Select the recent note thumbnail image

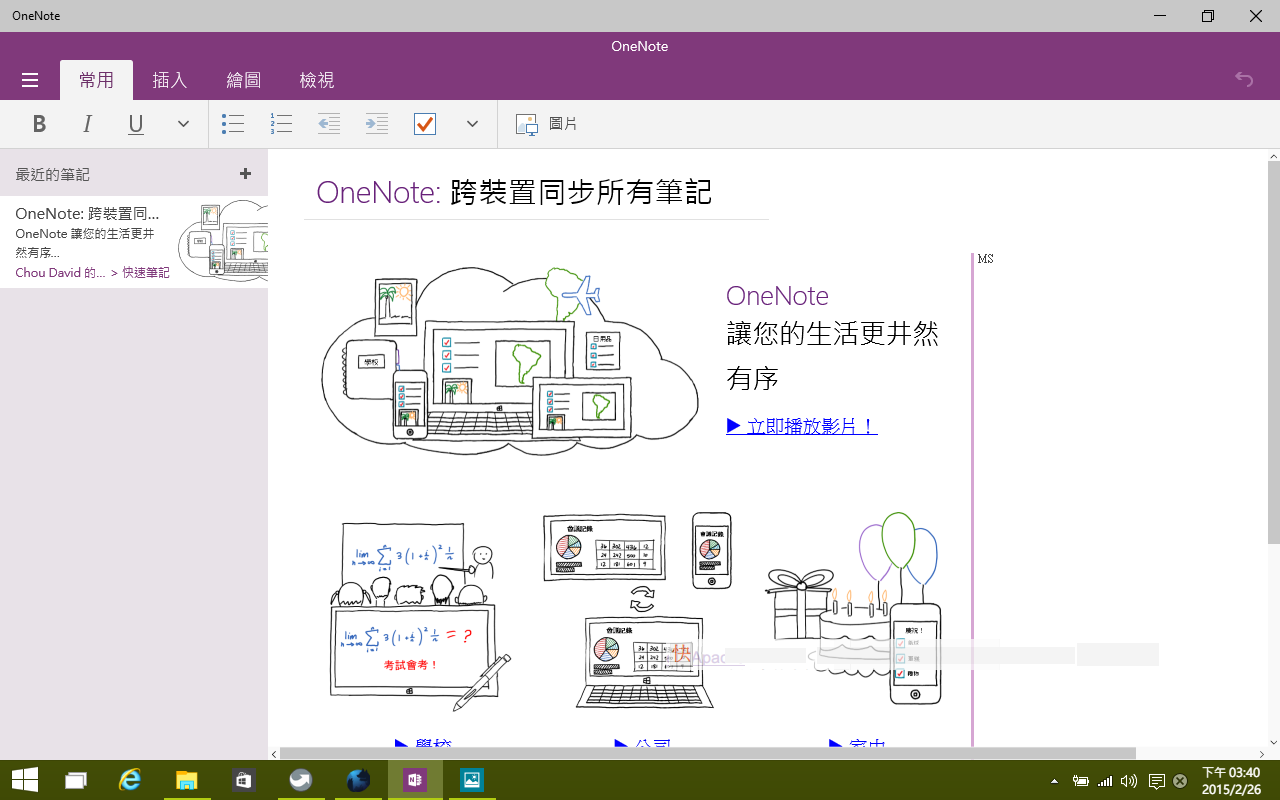[x=223, y=239]
